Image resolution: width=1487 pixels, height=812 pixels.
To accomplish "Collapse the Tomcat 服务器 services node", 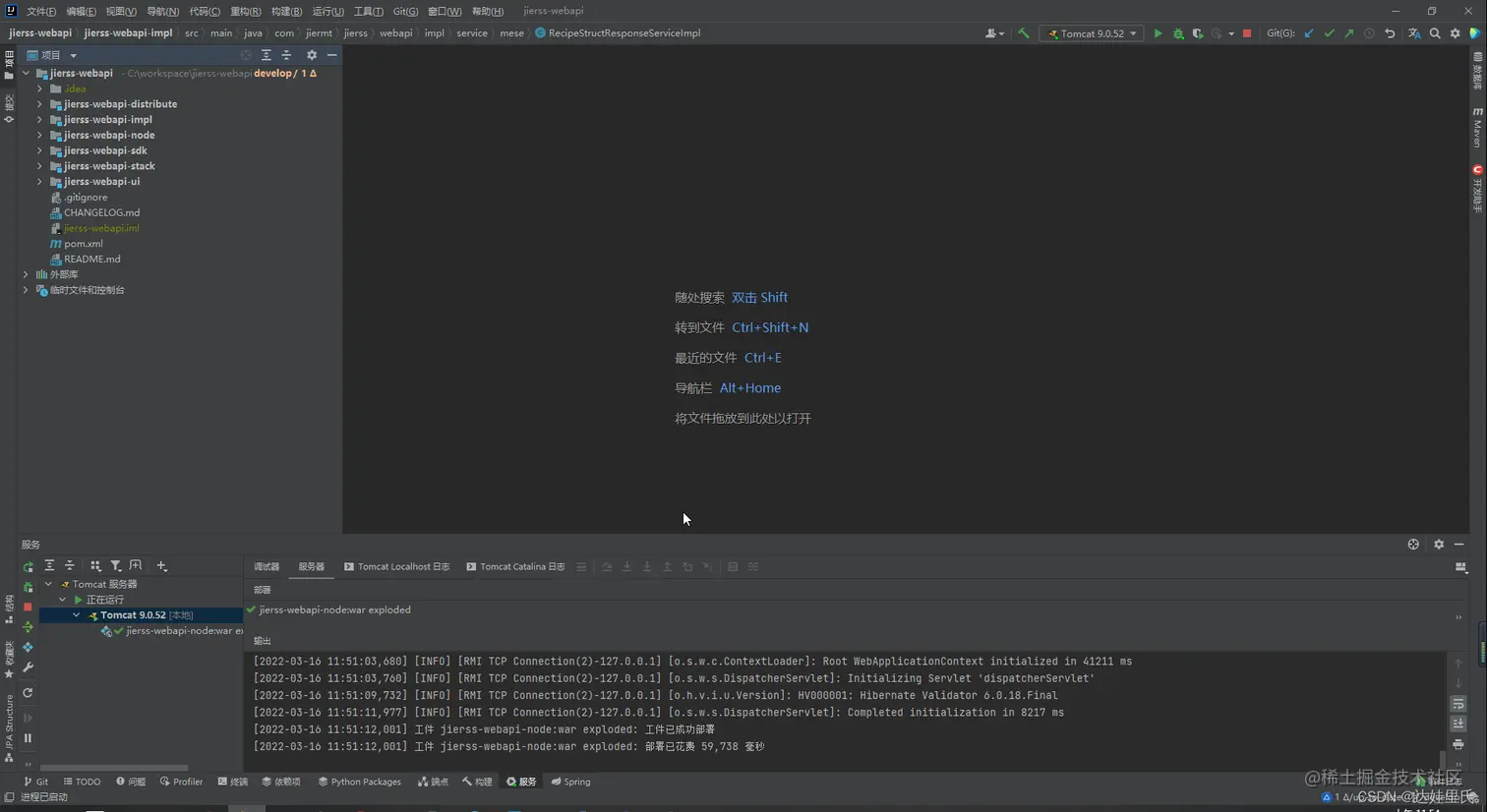I will [48, 584].
